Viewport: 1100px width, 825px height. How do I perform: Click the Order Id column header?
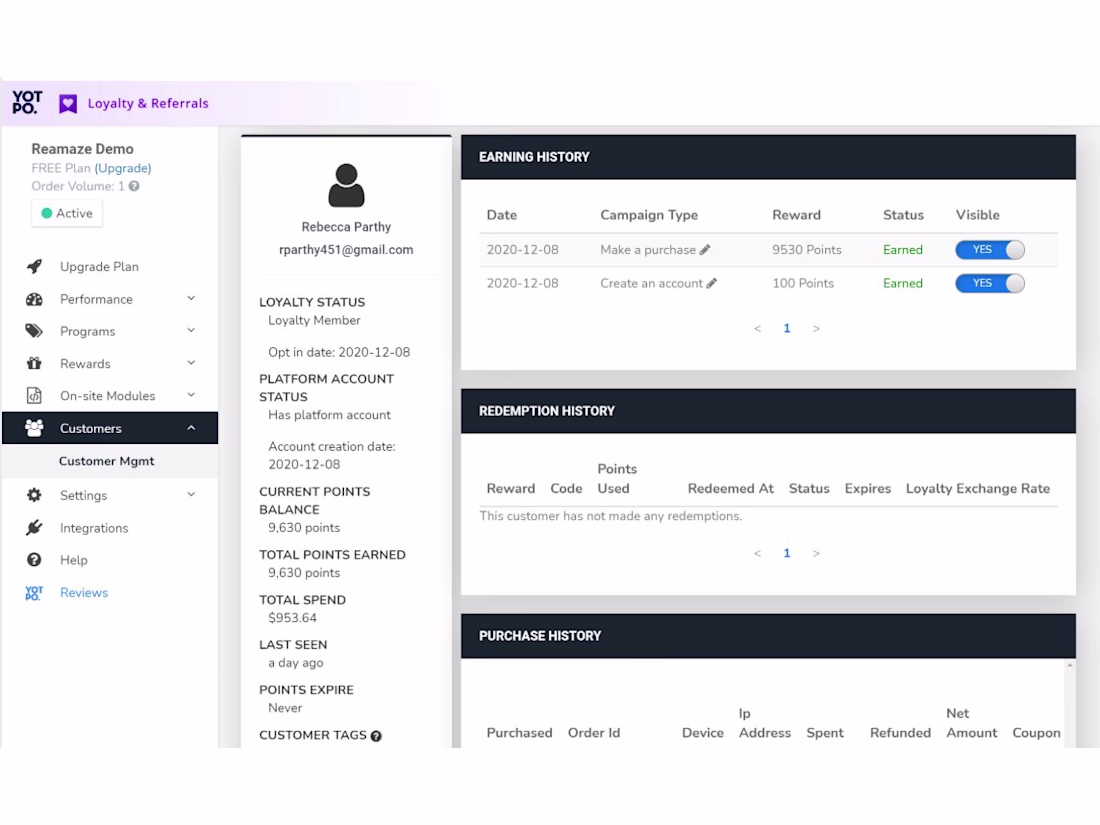[593, 732]
